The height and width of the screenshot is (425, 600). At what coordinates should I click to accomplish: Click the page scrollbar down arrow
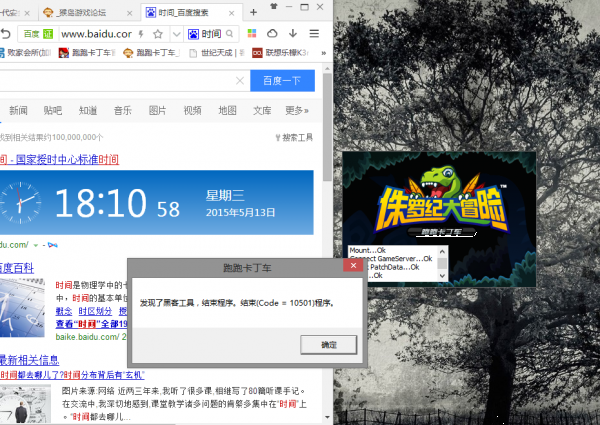[x=327, y=417]
